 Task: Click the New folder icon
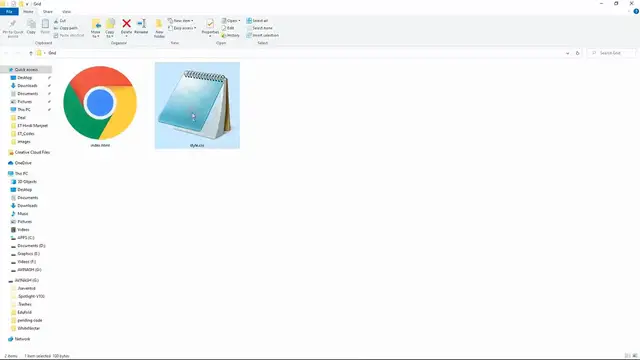point(159,24)
